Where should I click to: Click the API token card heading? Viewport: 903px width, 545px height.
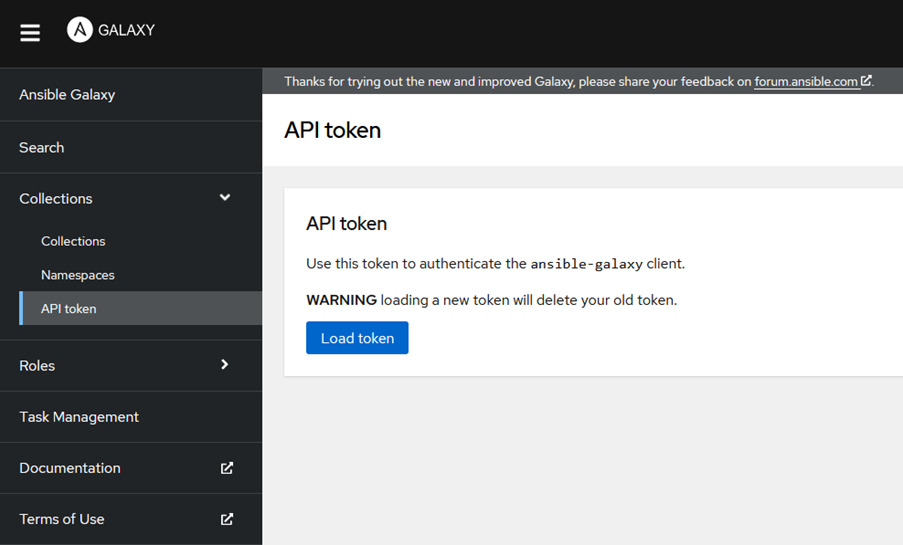click(346, 224)
